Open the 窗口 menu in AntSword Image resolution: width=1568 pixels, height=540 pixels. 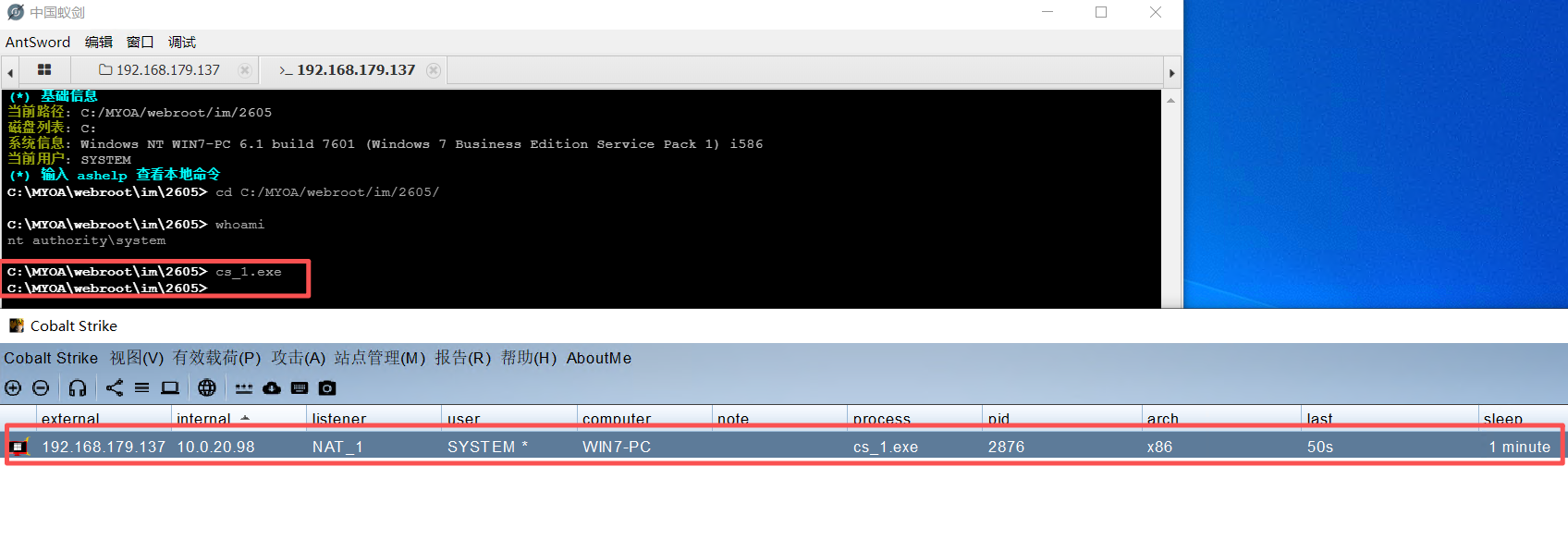pyautogui.click(x=141, y=43)
